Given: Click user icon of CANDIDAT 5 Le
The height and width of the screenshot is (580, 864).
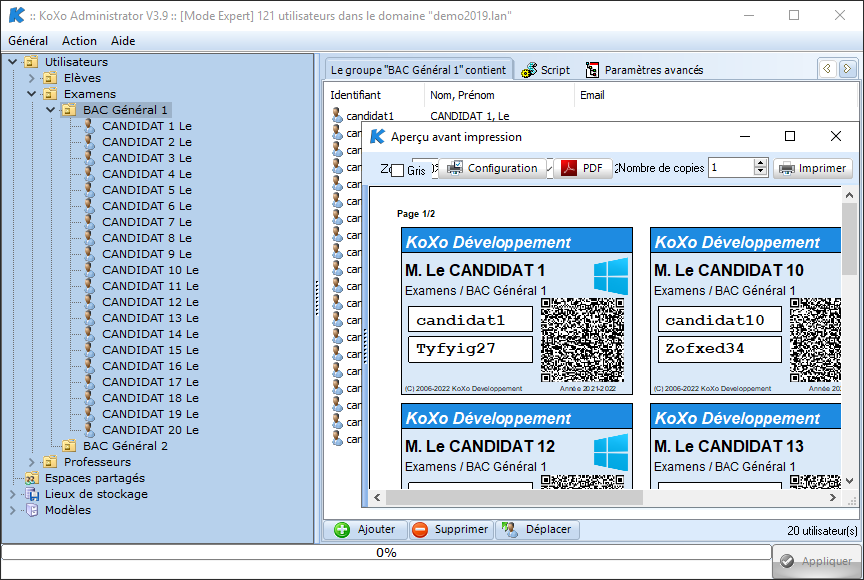Looking at the screenshot, I should pyautogui.click(x=89, y=189).
